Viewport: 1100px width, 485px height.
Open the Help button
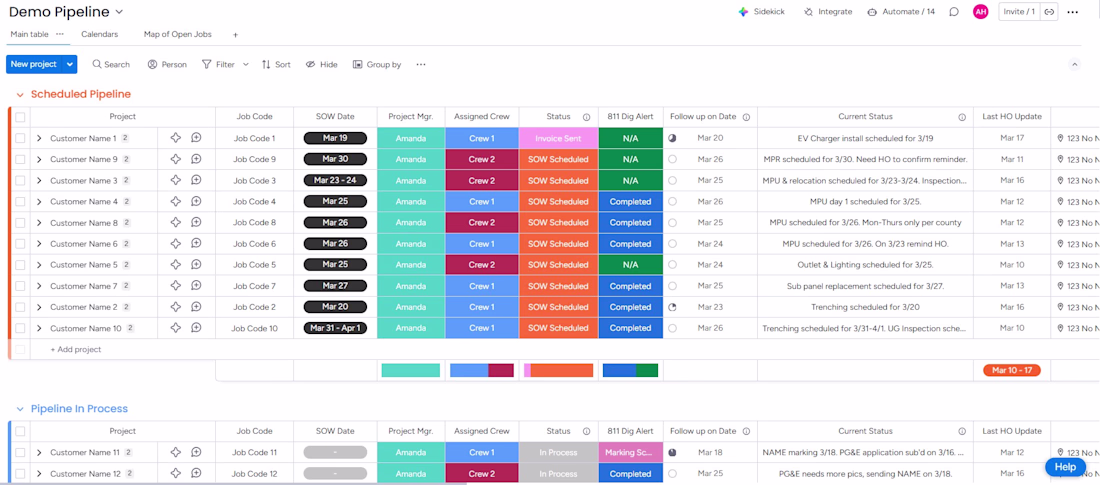1065,467
